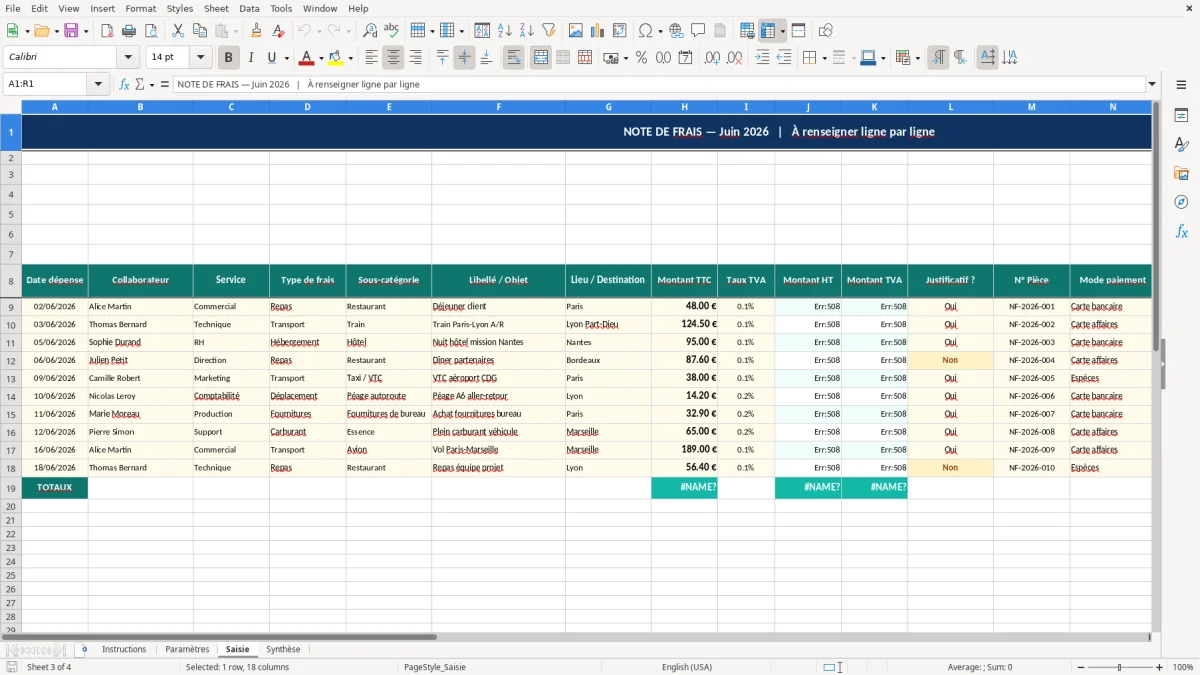1200x675 pixels.
Task: Toggle Wrap Text
Action: tap(514, 58)
